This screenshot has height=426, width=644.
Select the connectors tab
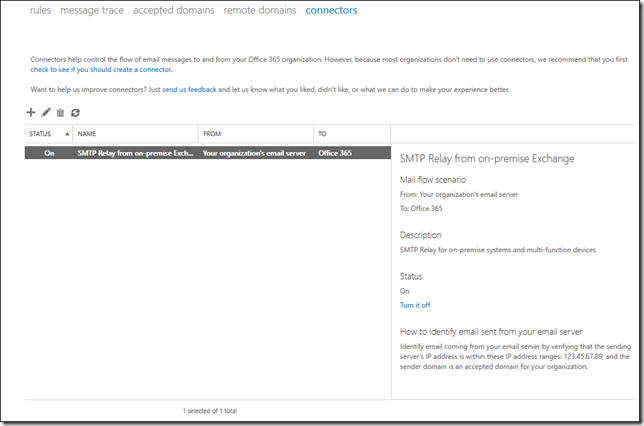331,10
